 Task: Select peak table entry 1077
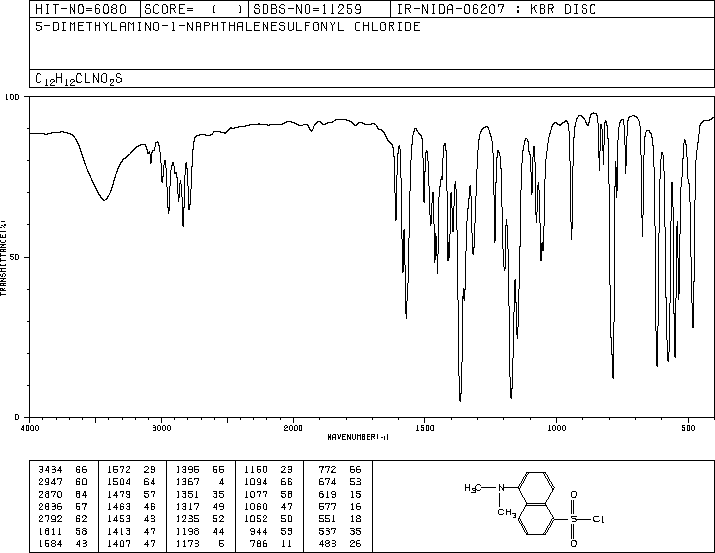pos(256,494)
